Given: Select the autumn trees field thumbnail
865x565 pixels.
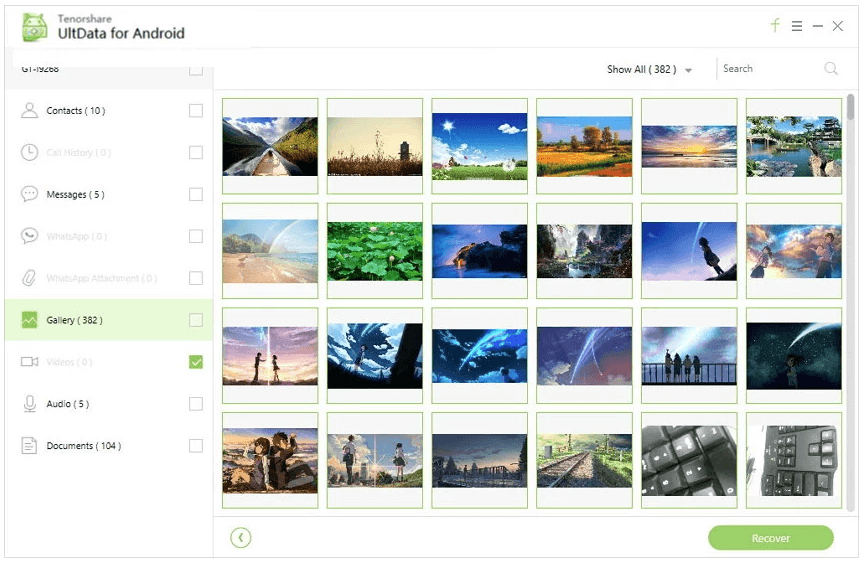Looking at the screenshot, I should coord(585,146).
